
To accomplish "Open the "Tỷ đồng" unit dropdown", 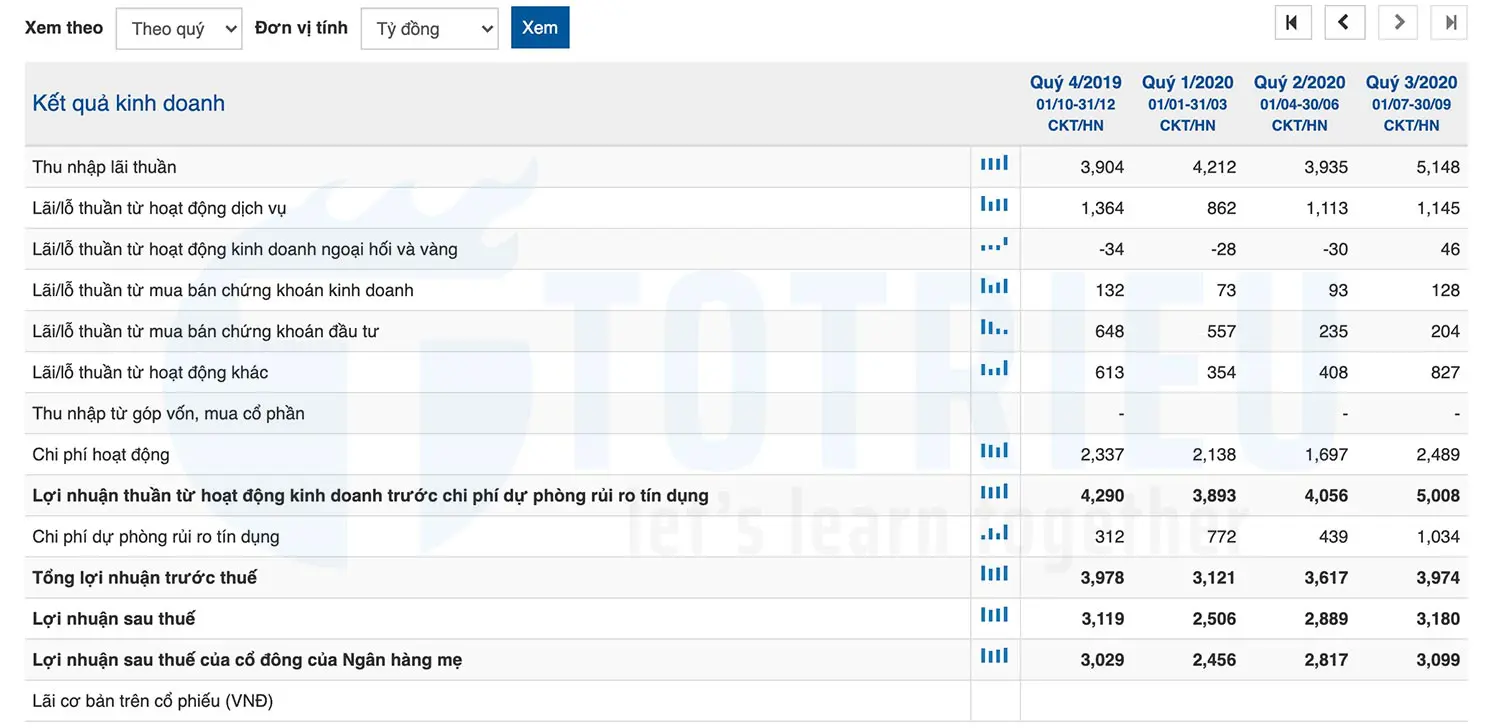I will tap(429, 29).
